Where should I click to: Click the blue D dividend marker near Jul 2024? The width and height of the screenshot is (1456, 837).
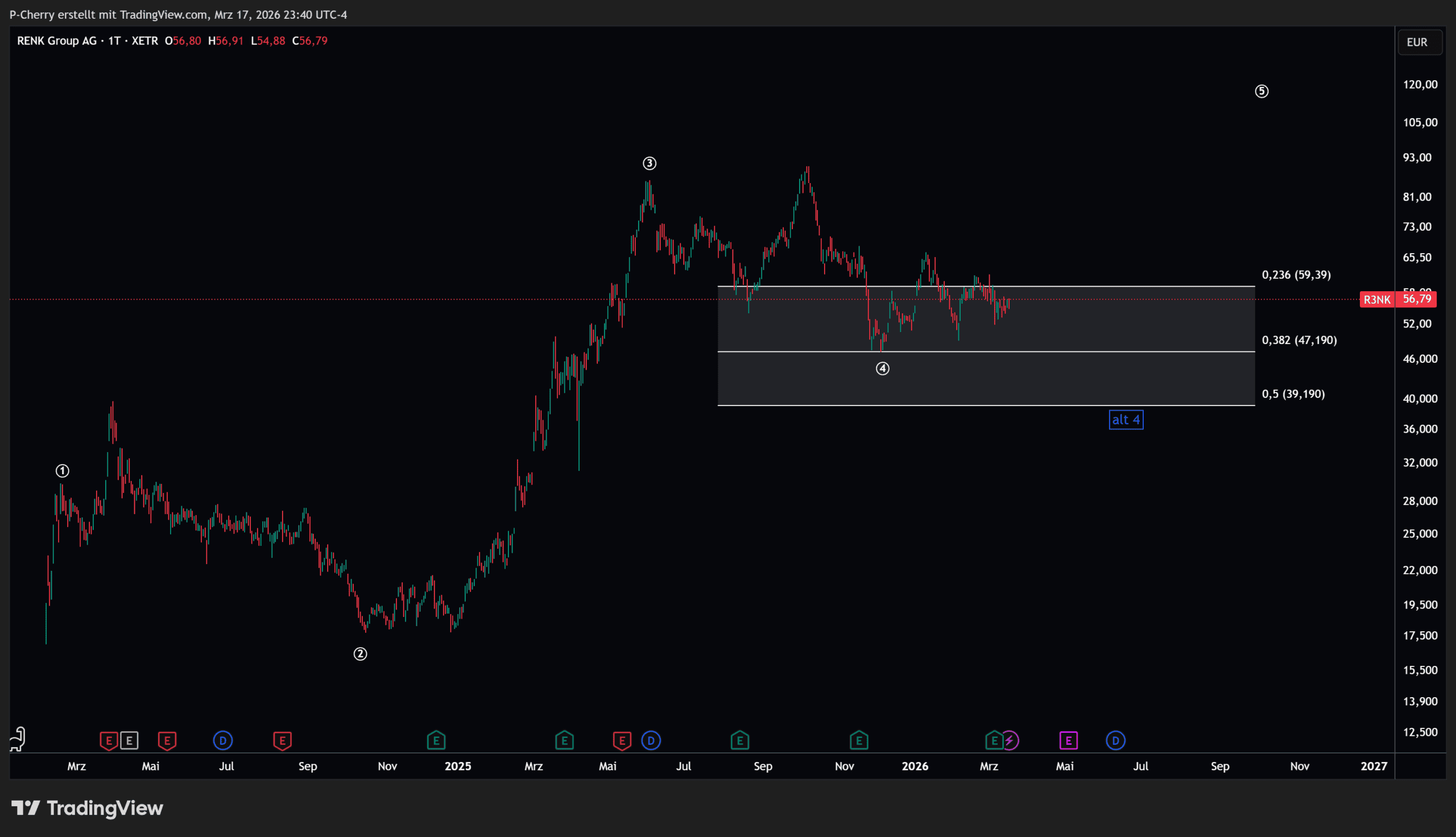coord(222,740)
